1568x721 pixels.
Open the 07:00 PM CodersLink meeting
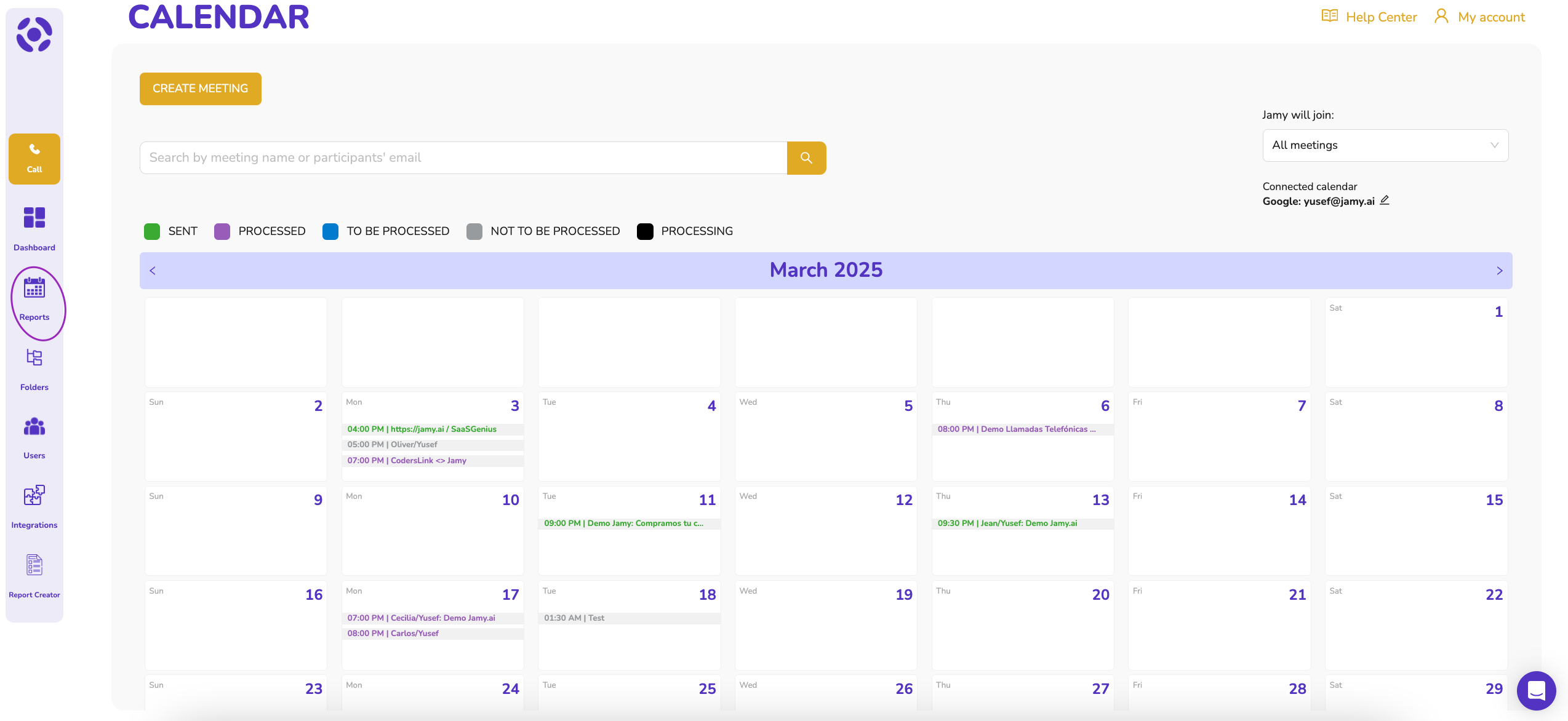point(407,461)
